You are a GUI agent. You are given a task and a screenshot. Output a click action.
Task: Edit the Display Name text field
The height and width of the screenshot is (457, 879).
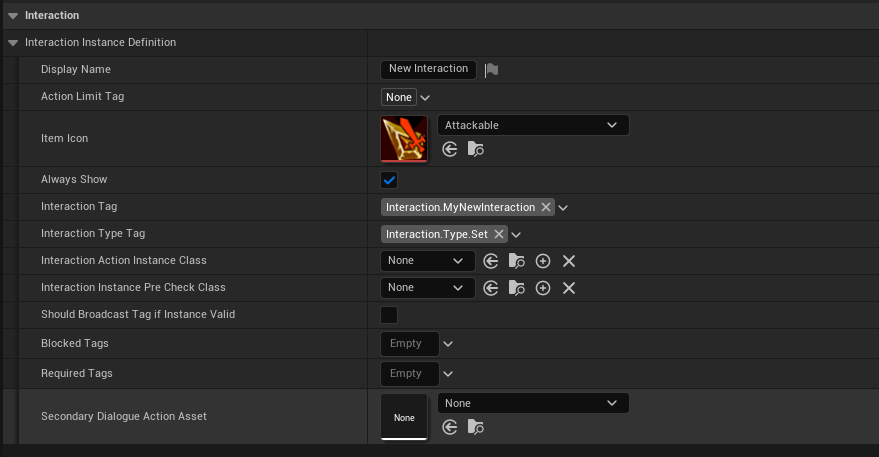pos(428,69)
